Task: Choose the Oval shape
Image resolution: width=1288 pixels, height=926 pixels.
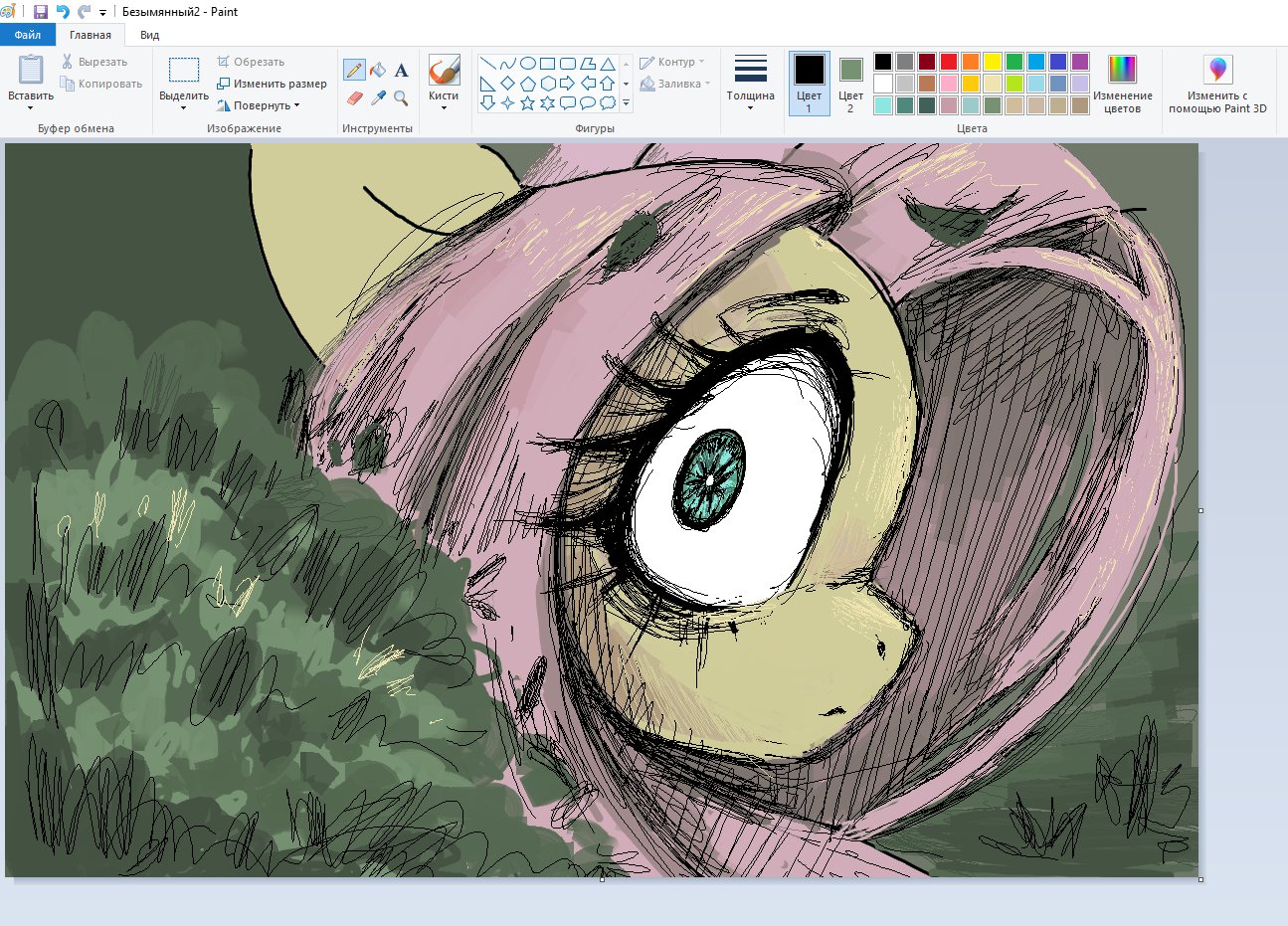Action: pos(527,65)
